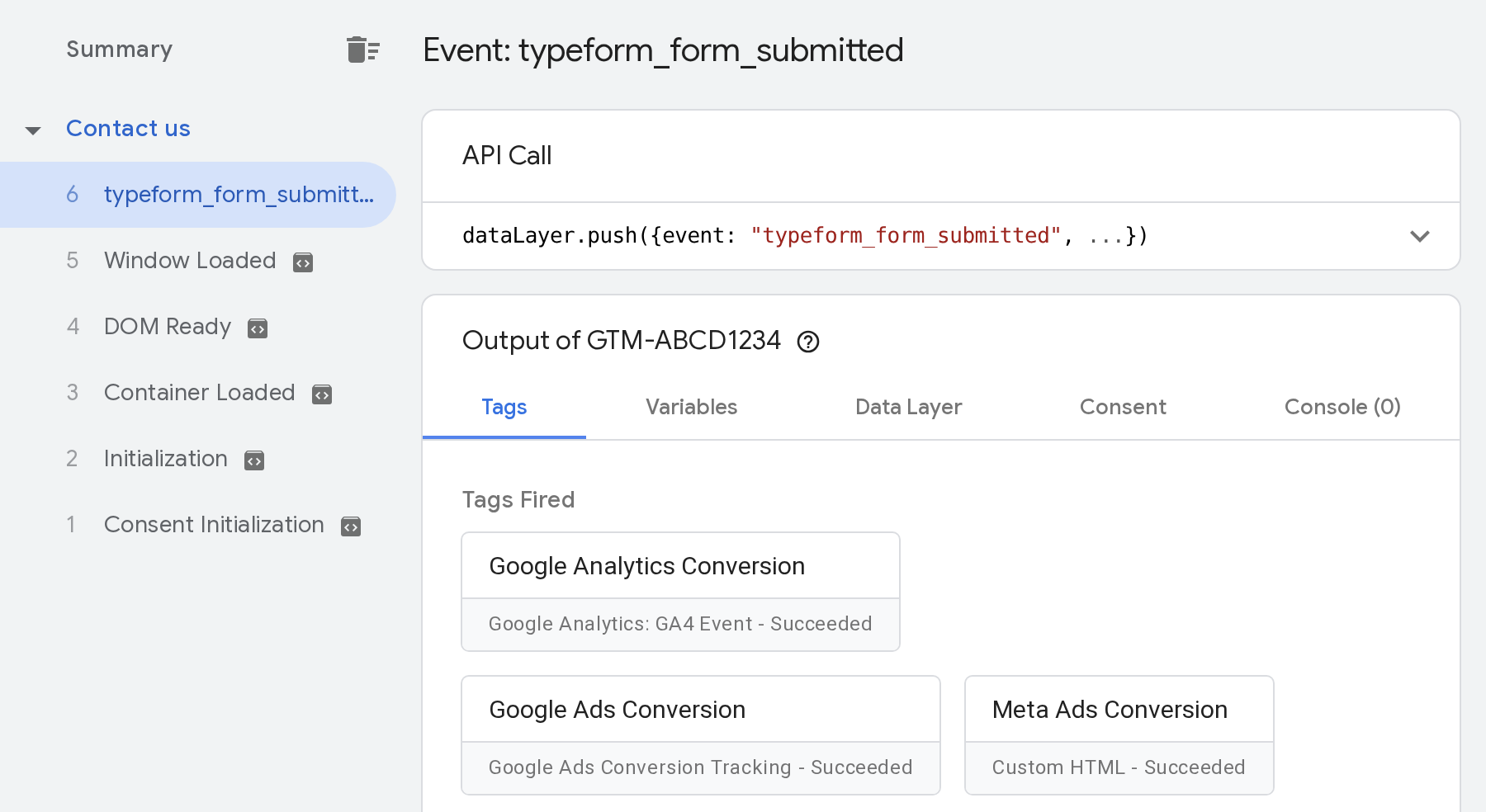The image size is (1486, 812).
Task: Select the typeform_form_submitted event
Action: pos(198,195)
